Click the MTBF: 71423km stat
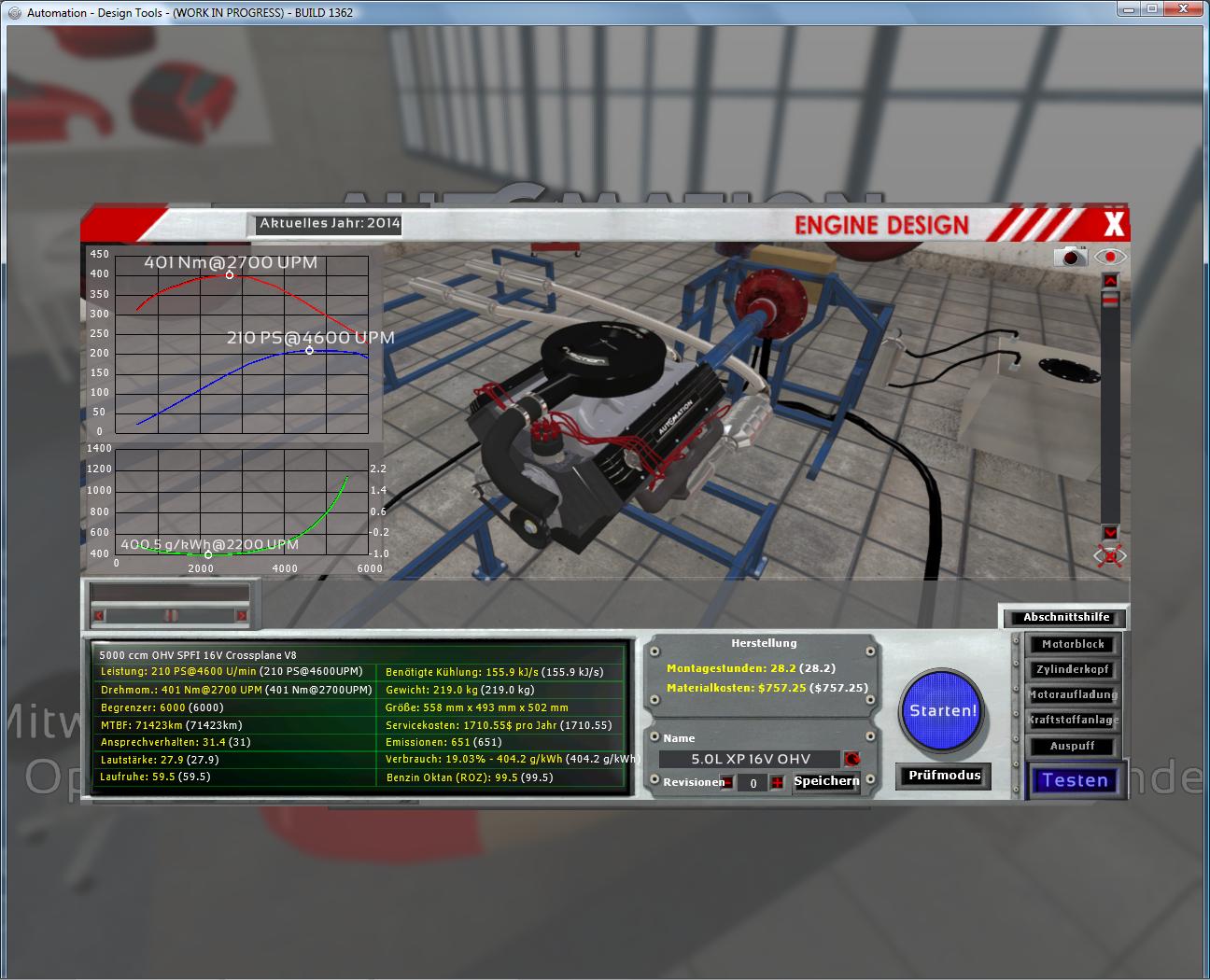 tap(171, 725)
